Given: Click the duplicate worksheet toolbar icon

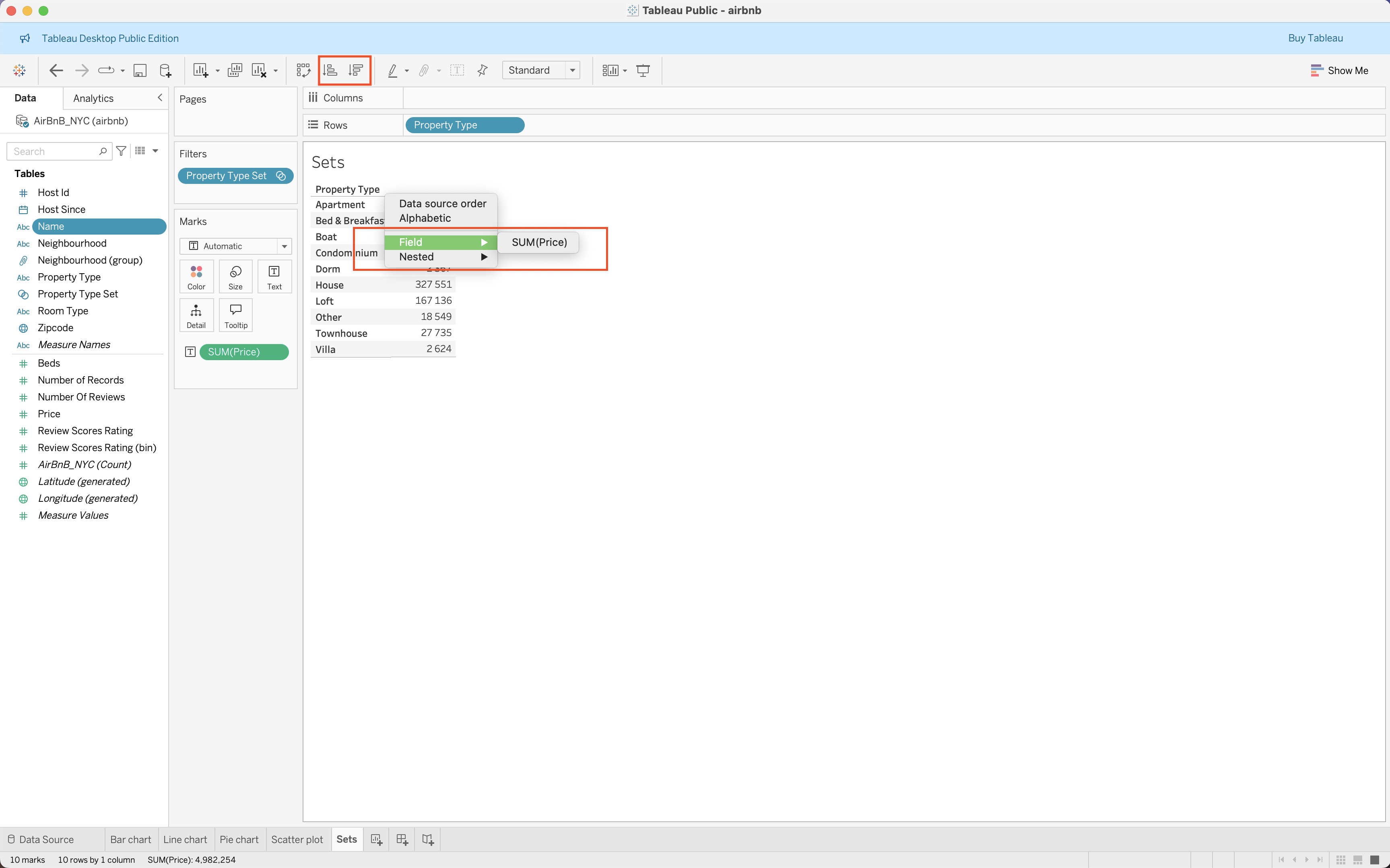Looking at the screenshot, I should [x=235, y=70].
